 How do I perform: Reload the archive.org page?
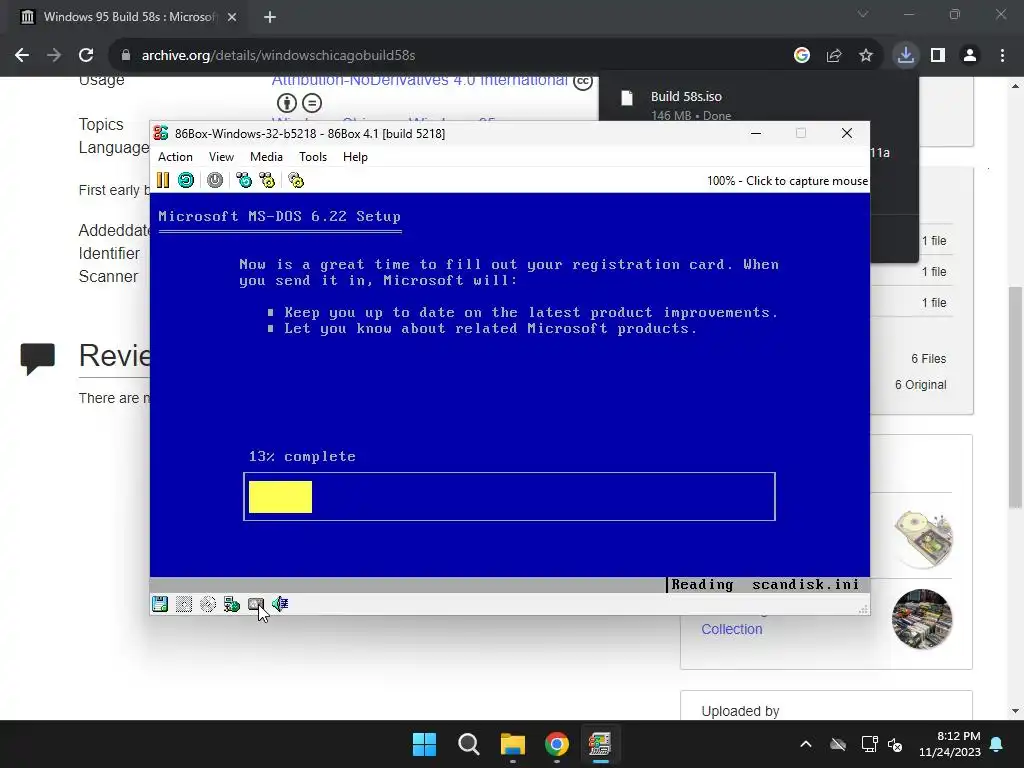(x=86, y=56)
